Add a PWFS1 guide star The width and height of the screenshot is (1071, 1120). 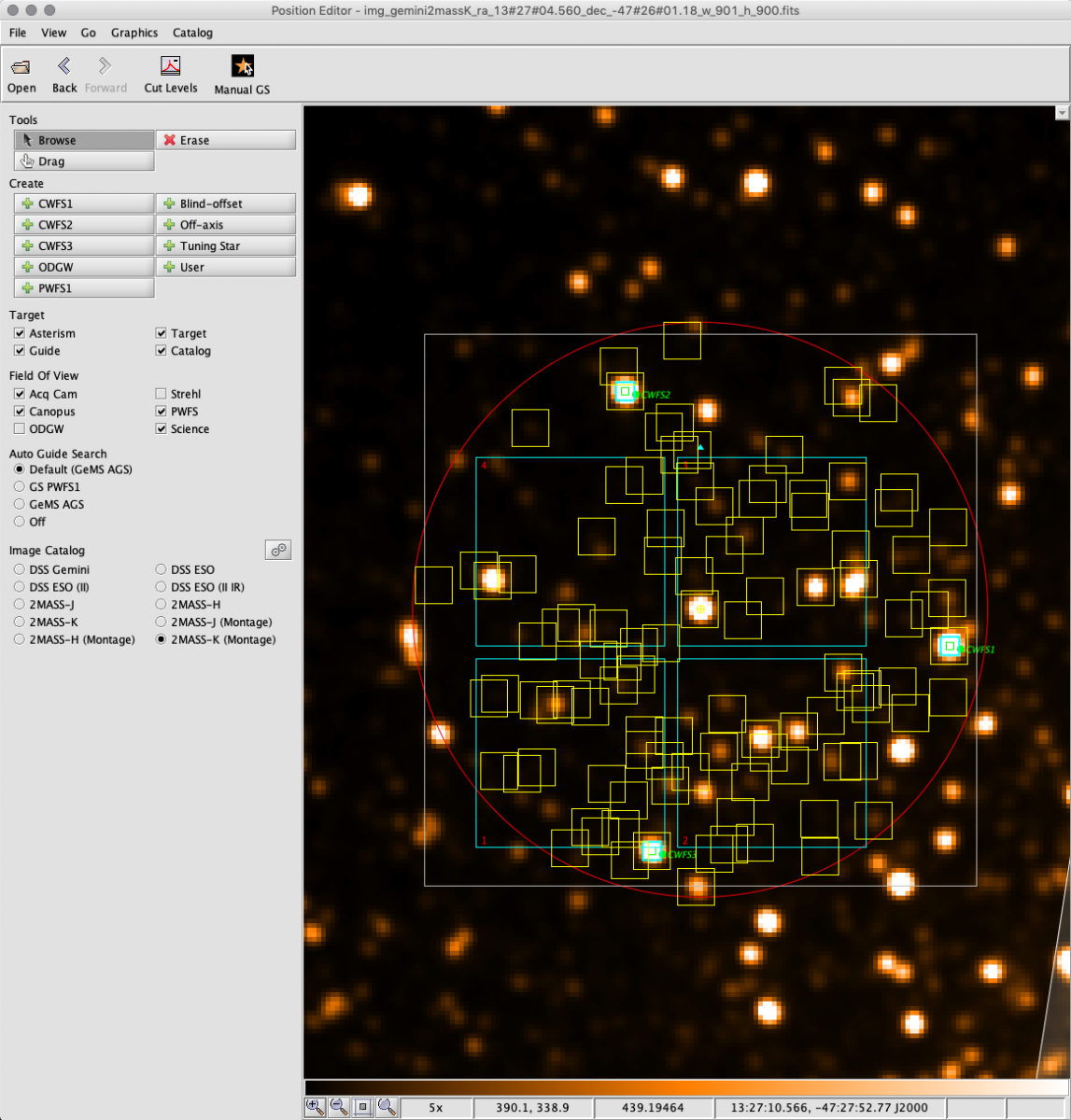coord(84,288)
